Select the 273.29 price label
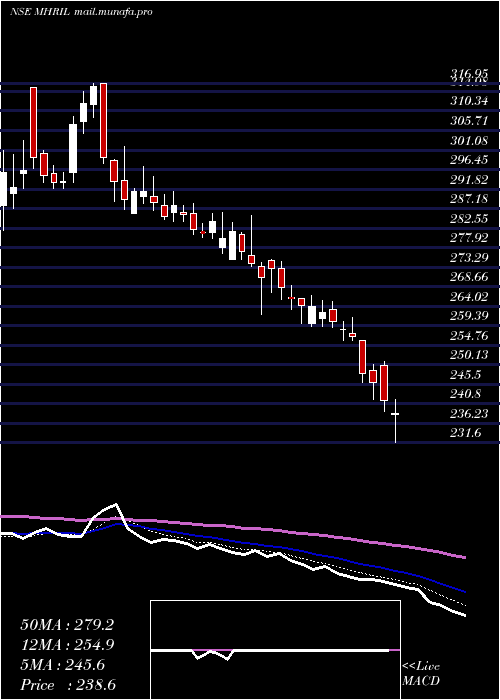 (469, 257)
